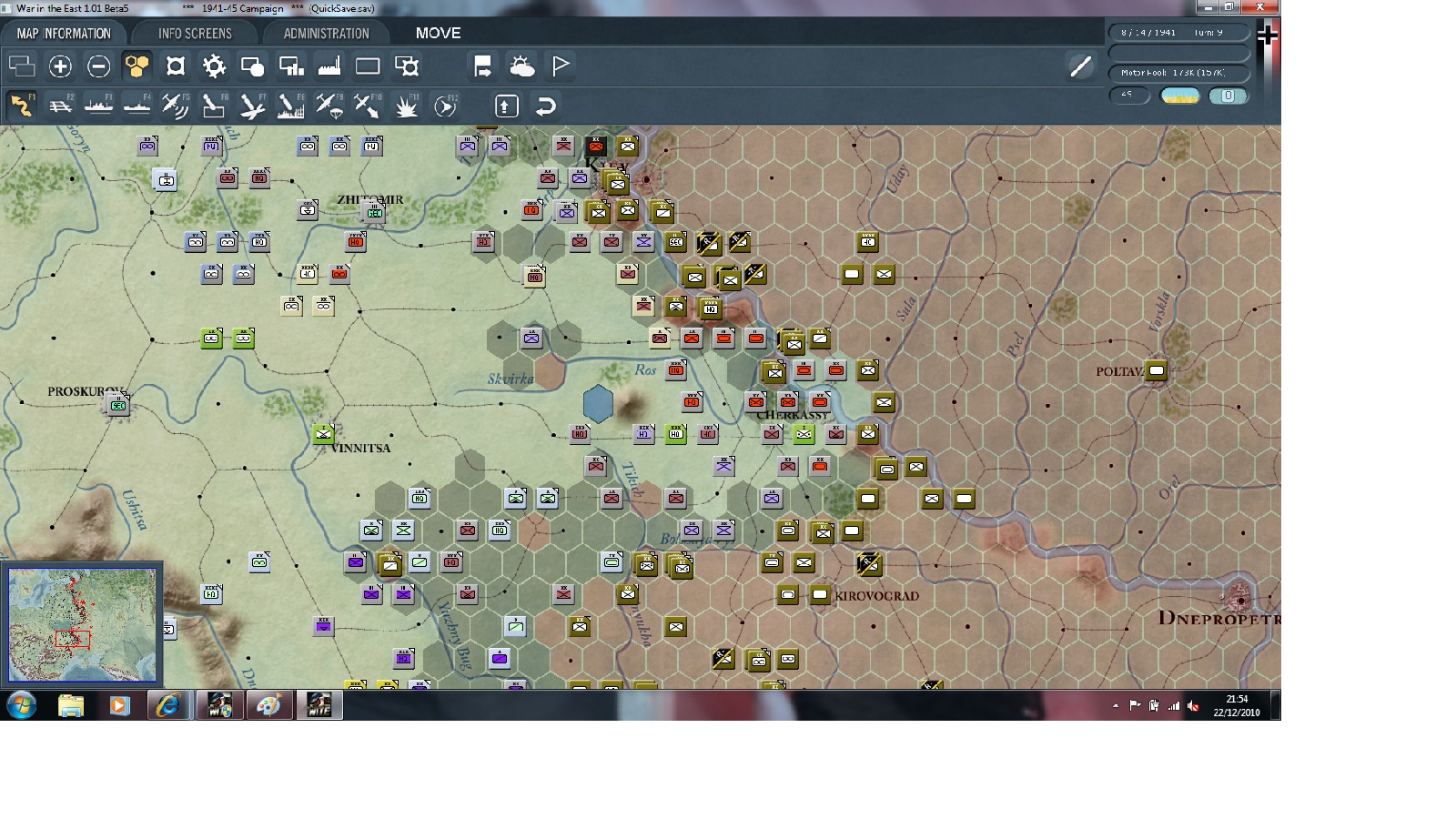1456x819 pixels.
Task: Select the F3 ship mode icon
Action: point(98,106)
